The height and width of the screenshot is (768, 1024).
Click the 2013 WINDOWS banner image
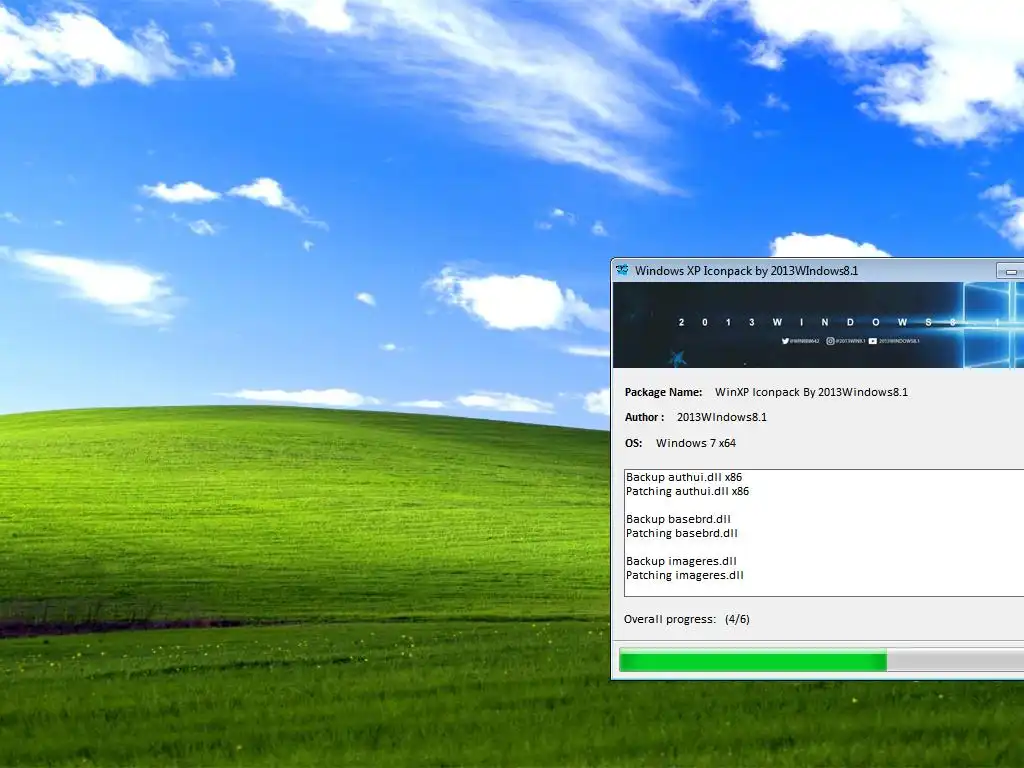tap(818, 325)
